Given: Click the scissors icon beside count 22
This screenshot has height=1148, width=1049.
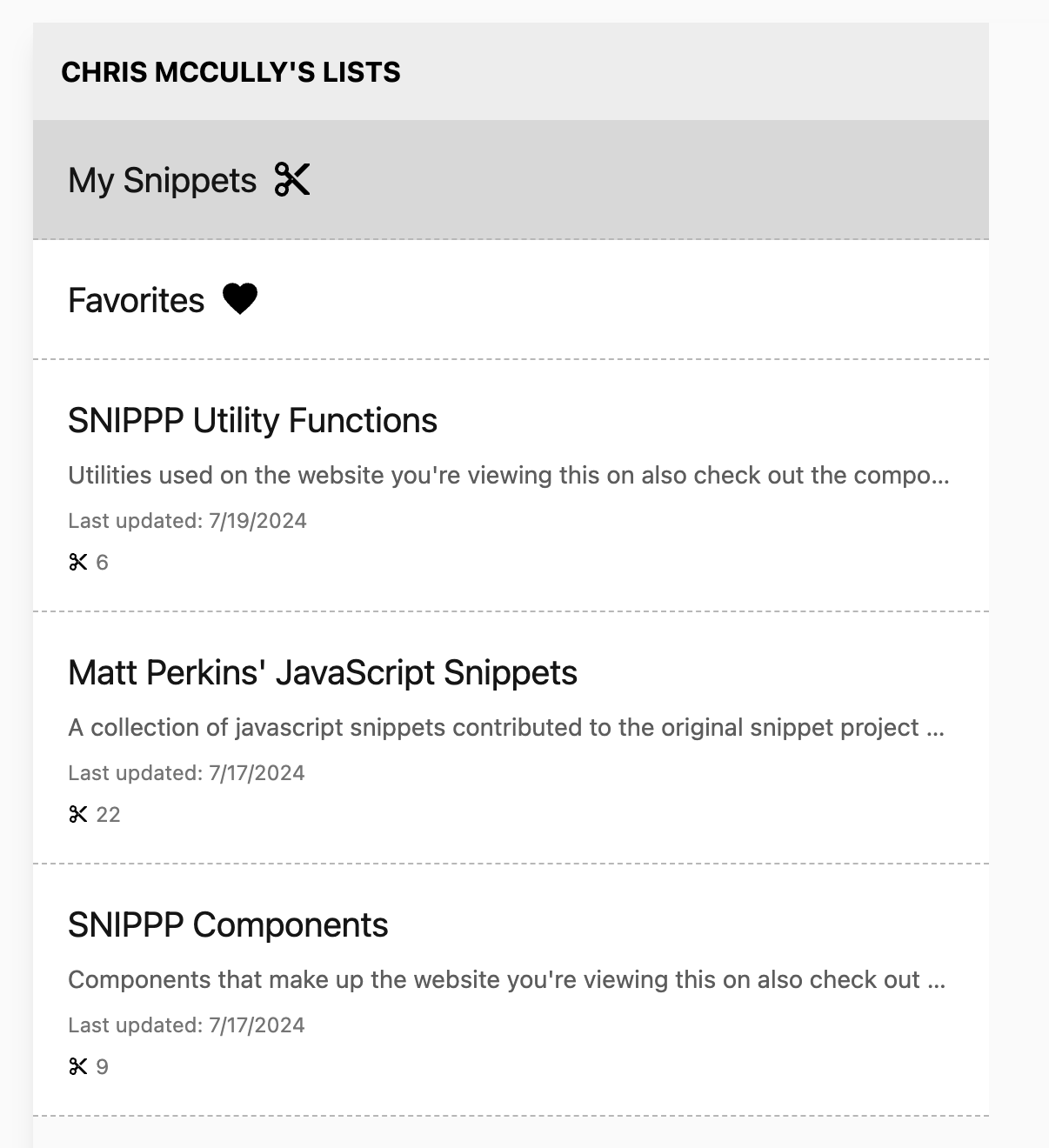Looking at the screenshot, I should pyautogui.click(x=78, y=815).
